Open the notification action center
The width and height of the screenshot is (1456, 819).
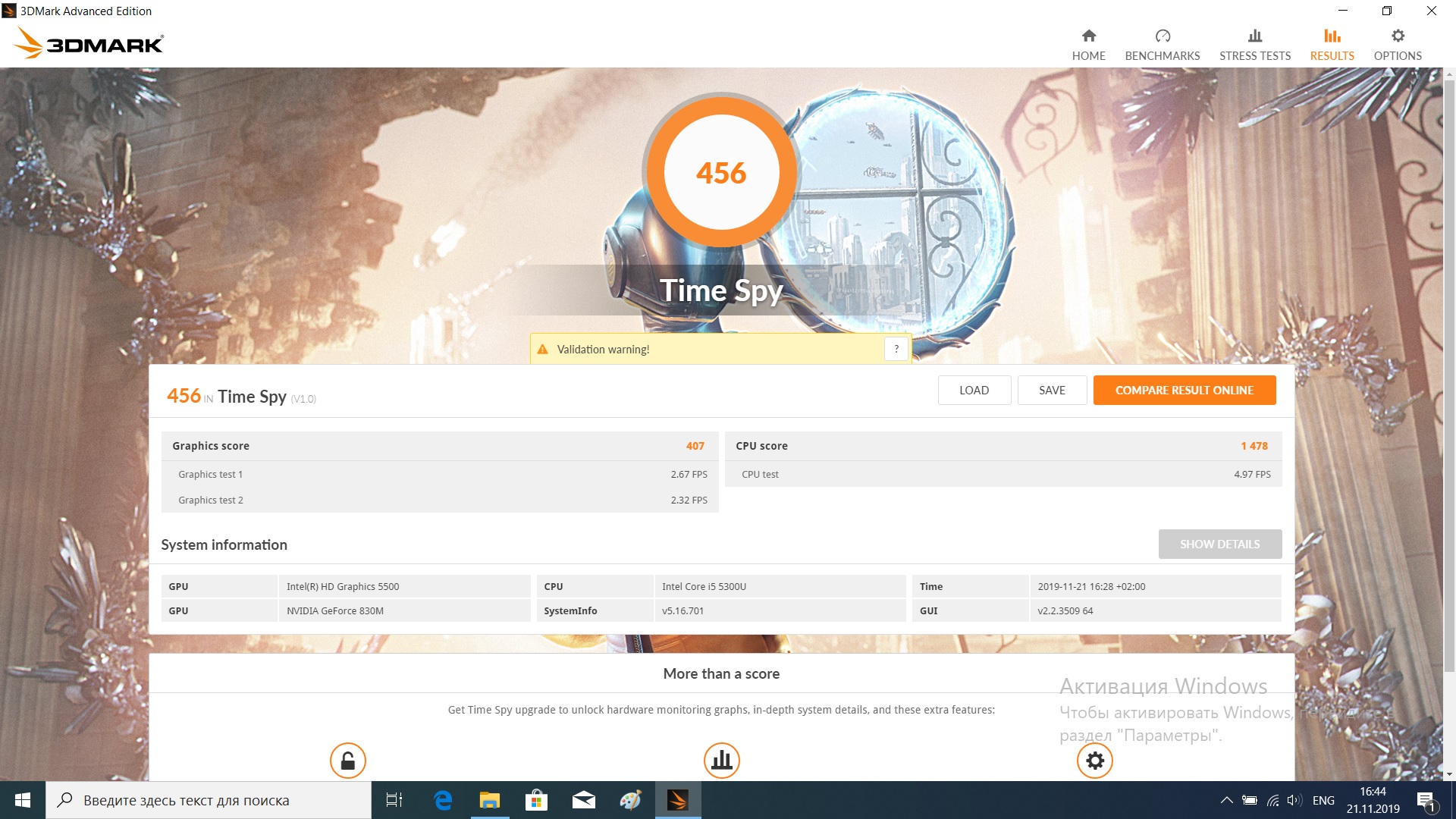pos(1426,800)
